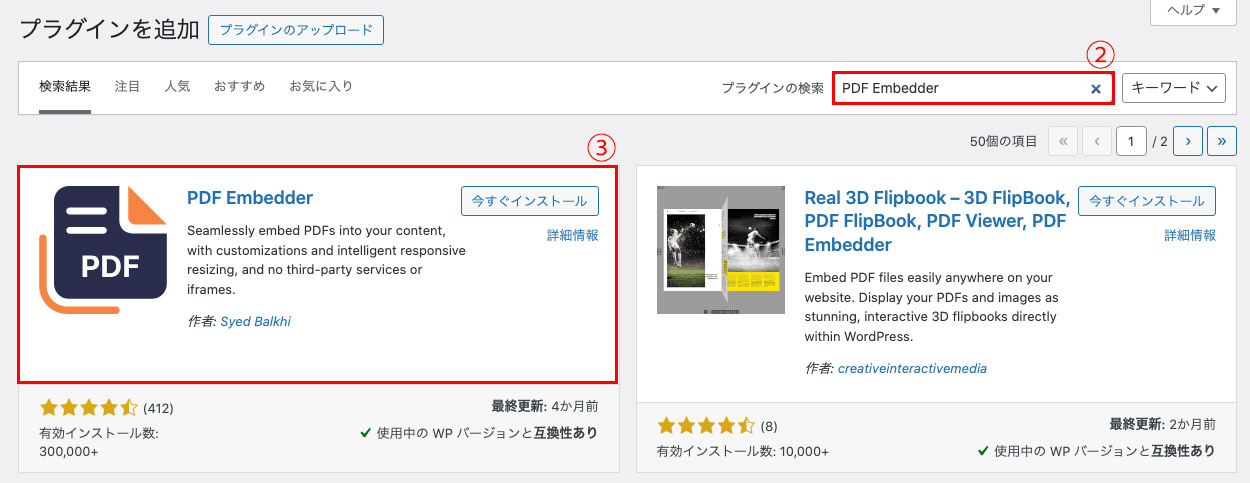The image size is (1250, 483).
Task: Open 詳細情報 for PDF Embedder
Action: tap(573, 236)
